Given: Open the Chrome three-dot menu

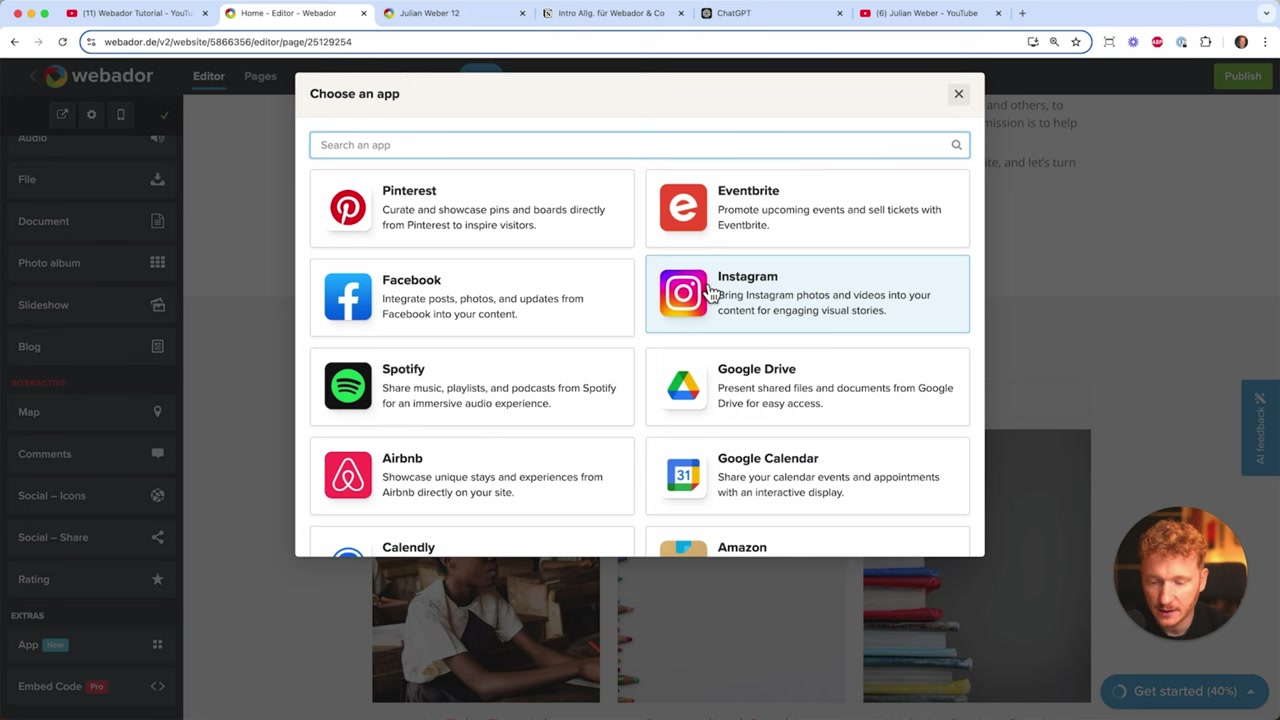Looking at the screenshot, I should pos(1265,42).
